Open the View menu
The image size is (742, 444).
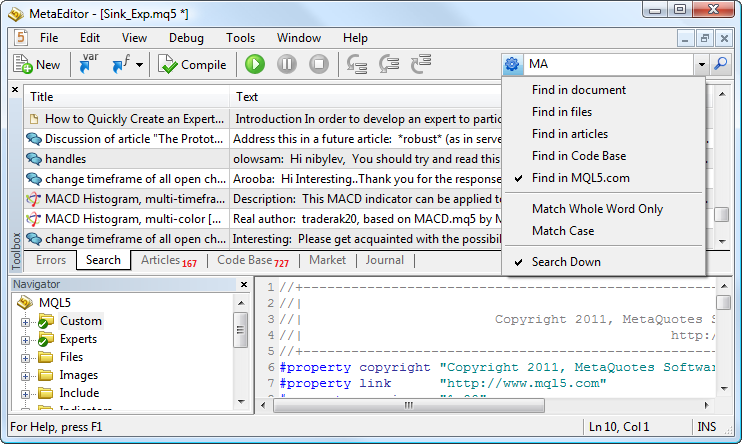pos(134,38)
